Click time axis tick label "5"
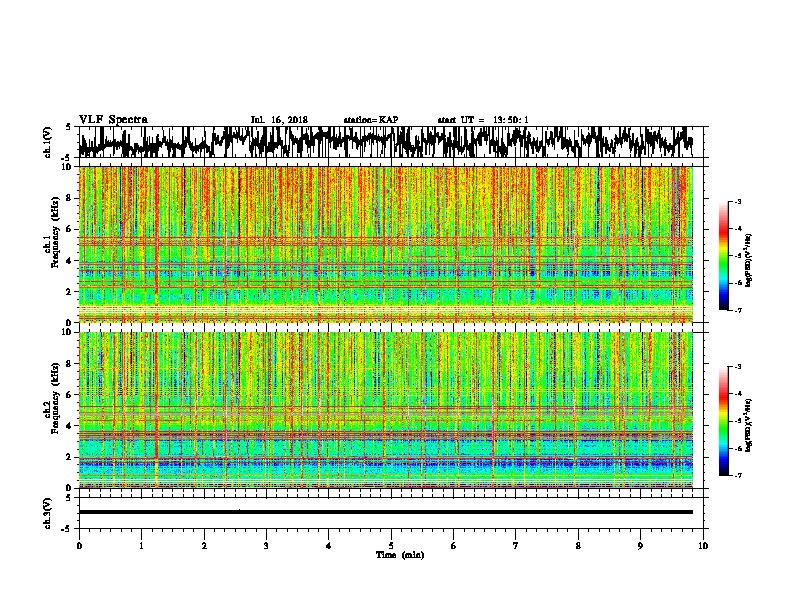This screenshot has height=612, width=792. pyautogui.click(x=391, y=546)
